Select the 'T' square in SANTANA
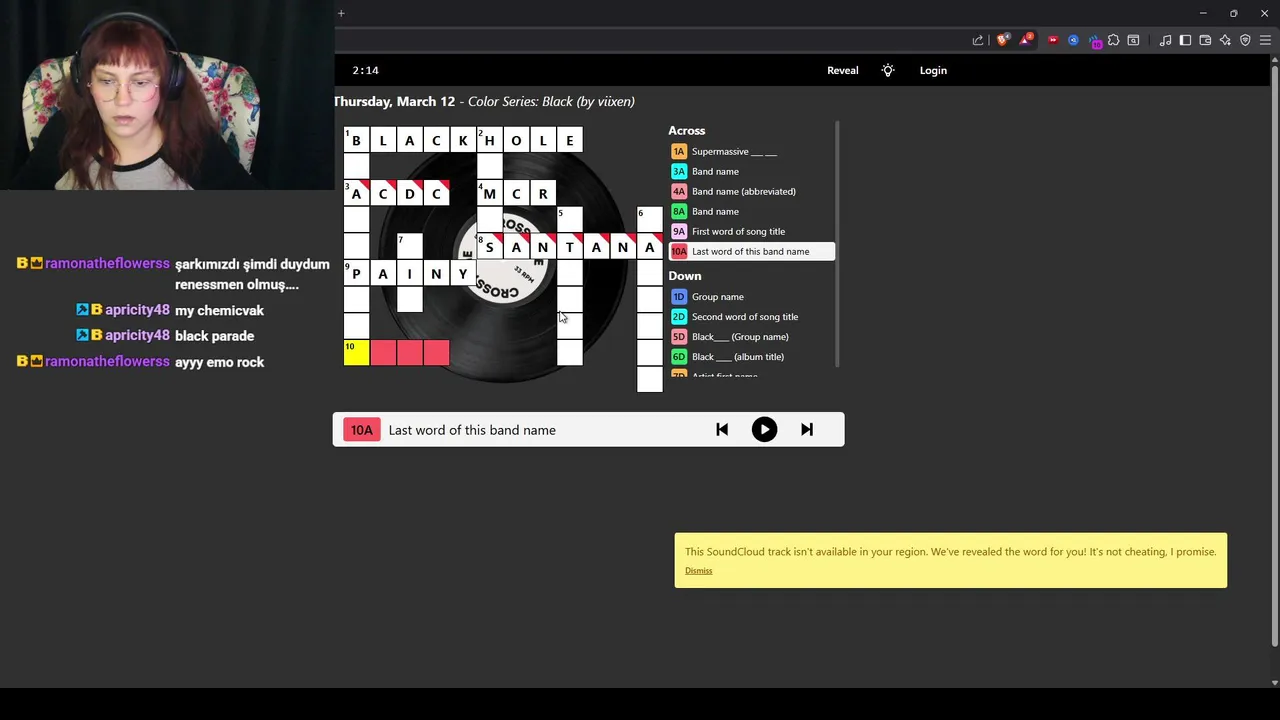The width and height of the screenshot is (1280, 720). tap(569, 247)
